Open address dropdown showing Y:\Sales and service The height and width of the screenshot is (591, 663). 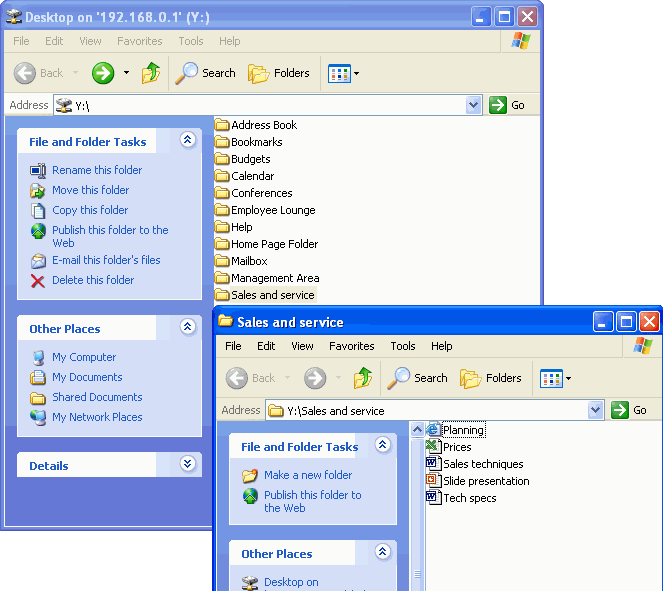tap(596, 410)
